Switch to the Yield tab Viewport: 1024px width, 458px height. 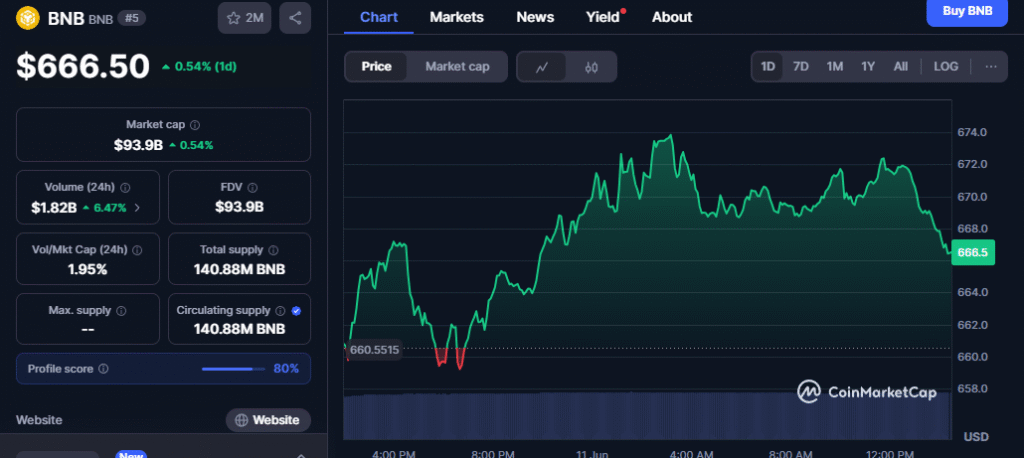click(603, 17)
